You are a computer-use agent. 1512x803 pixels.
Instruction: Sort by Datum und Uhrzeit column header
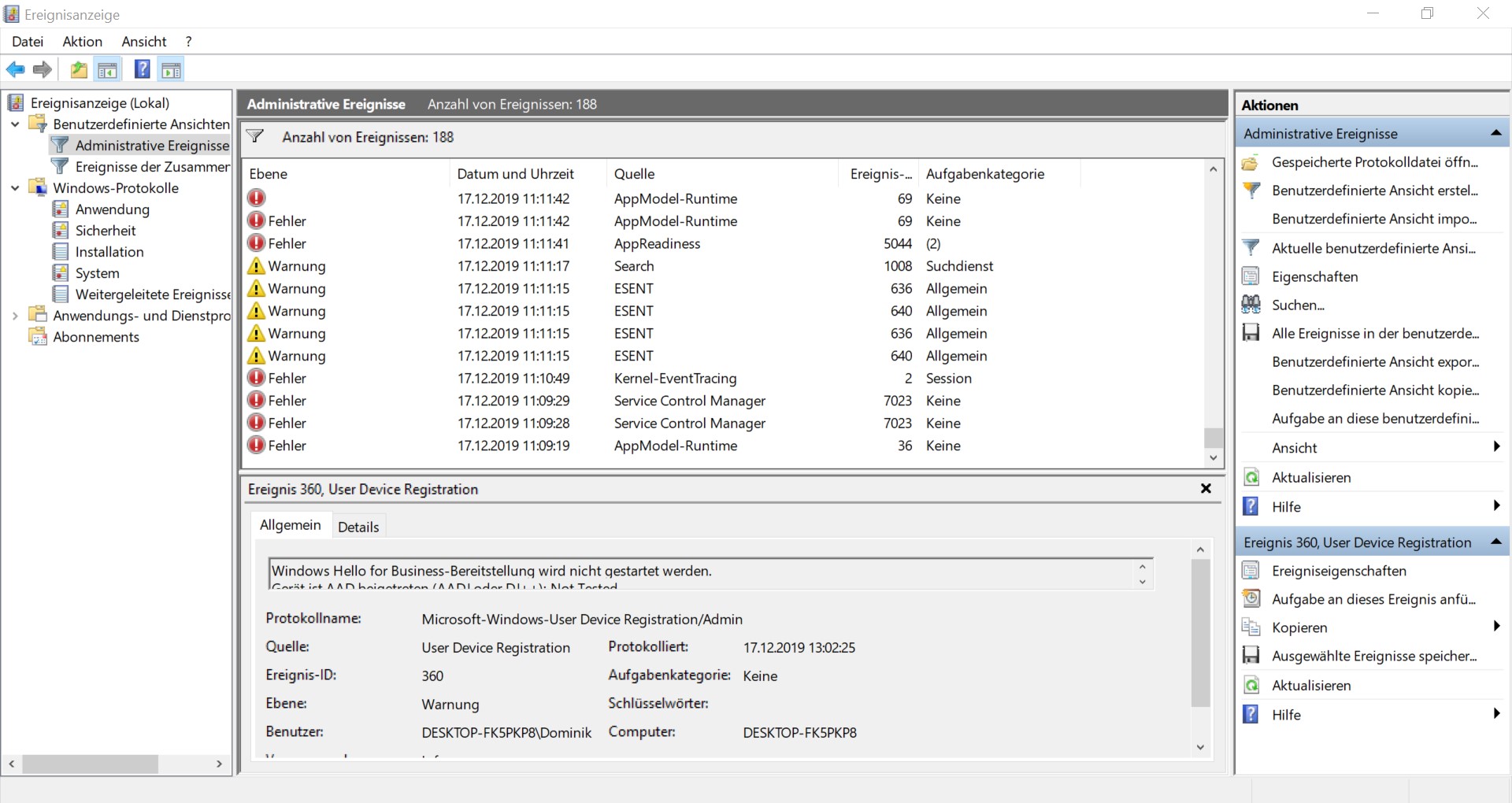pos(528,174)
